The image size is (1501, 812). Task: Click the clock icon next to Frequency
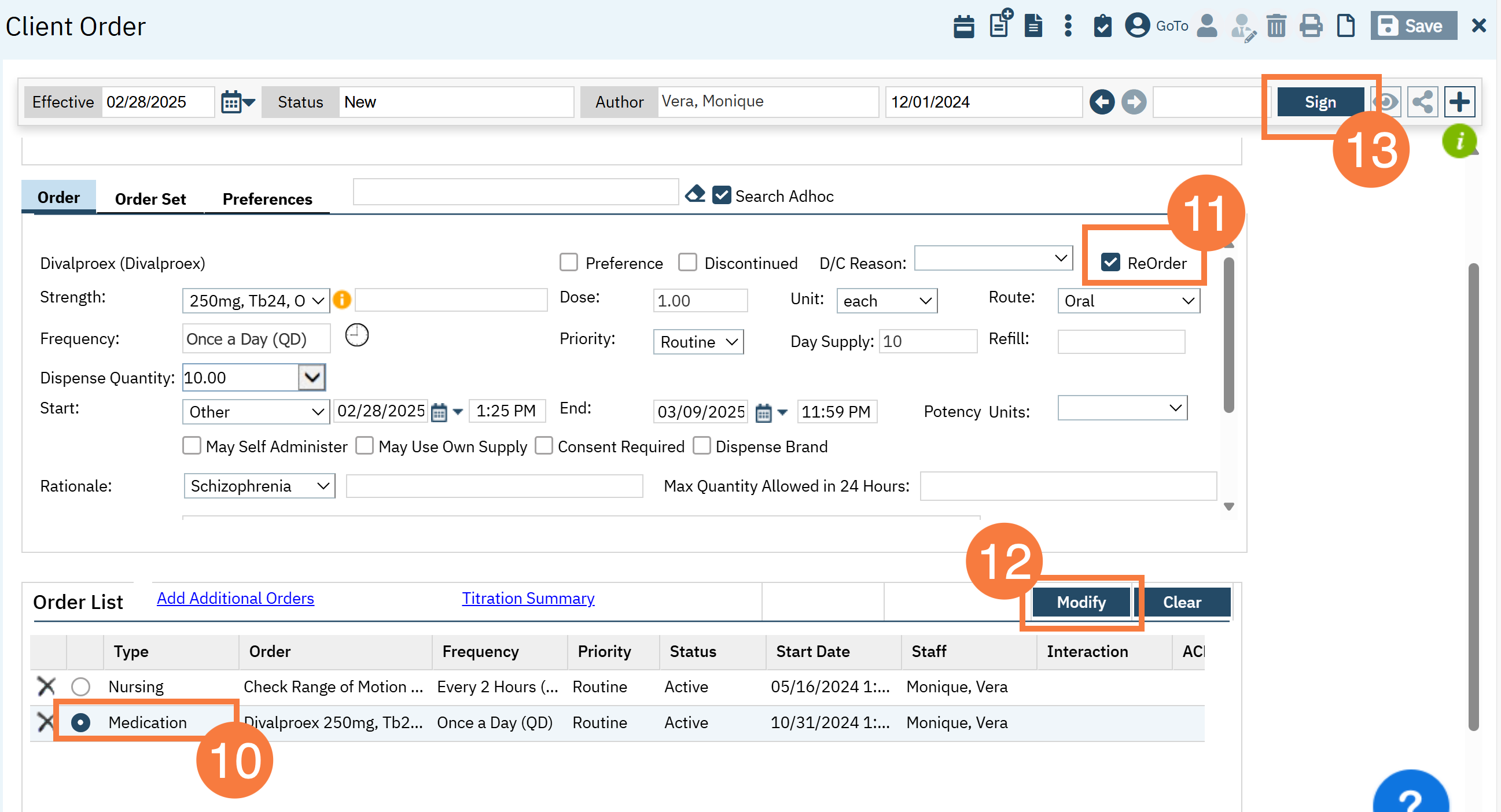(x=356, y=335)
